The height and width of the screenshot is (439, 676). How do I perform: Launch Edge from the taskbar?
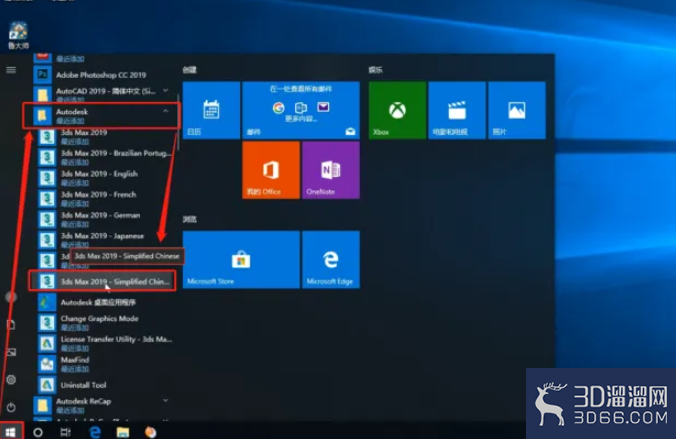pos(95,432)
